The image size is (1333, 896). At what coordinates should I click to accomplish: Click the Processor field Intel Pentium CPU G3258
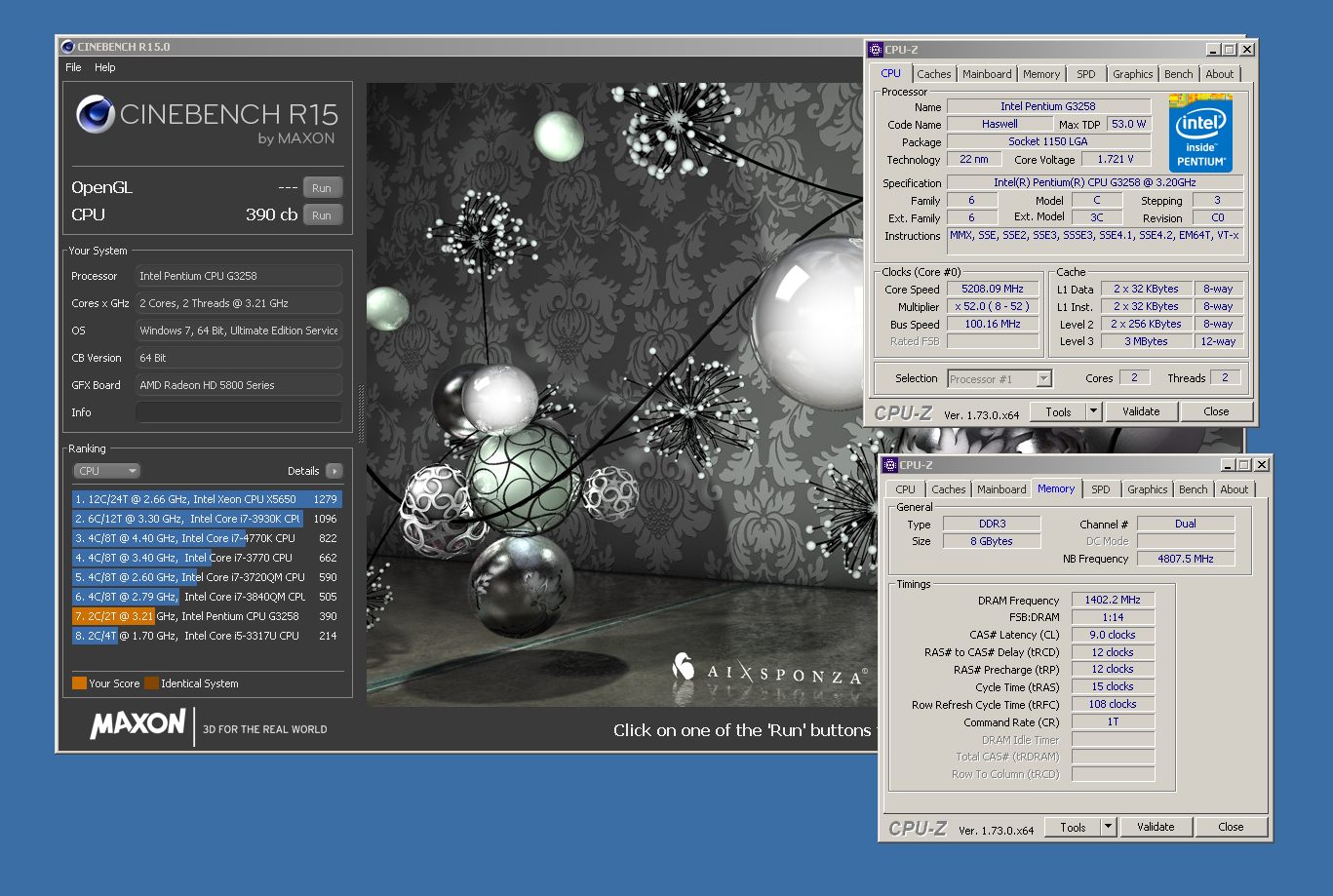click(239, 276)
